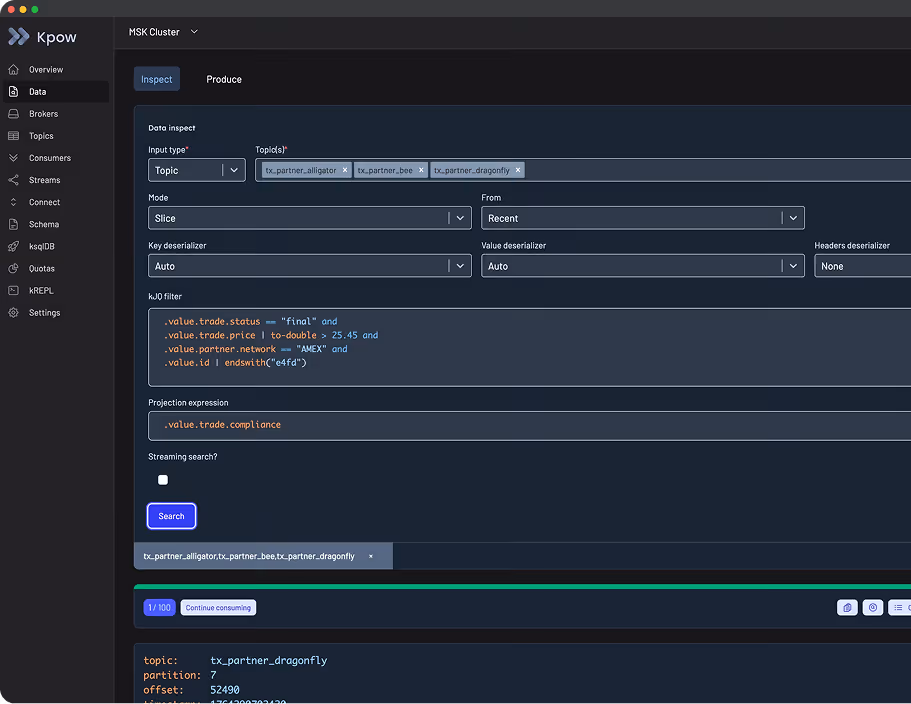Click the Projection expression field
911x704 pixels.
pyautogui.click(x=529, y=426)
